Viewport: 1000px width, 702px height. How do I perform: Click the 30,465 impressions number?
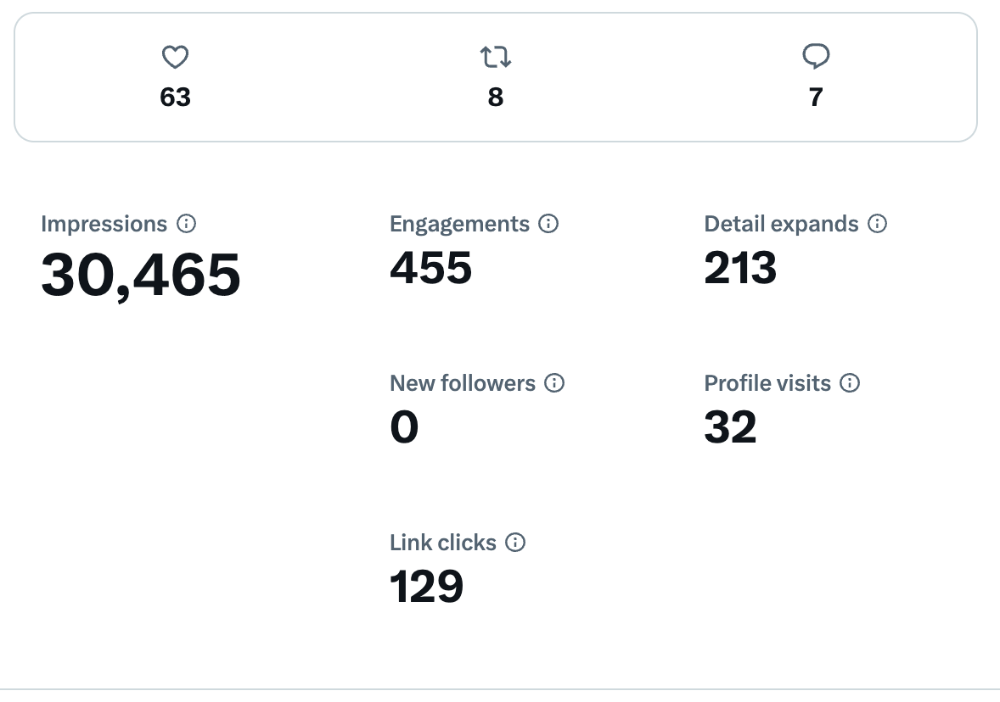[x=141, y=275]
